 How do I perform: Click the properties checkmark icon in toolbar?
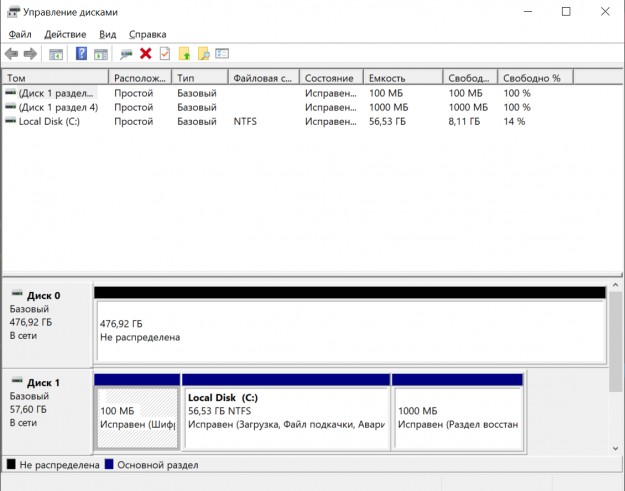[164, 53]
